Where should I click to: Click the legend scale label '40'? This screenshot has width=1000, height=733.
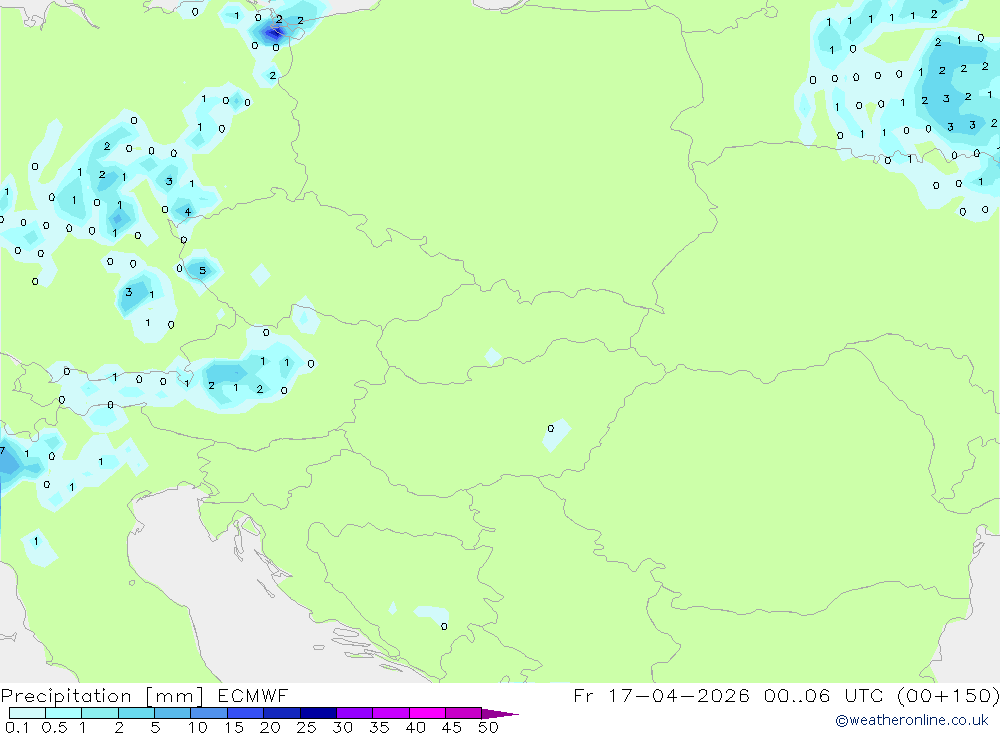pyautogui.click(x=415, y=727)
